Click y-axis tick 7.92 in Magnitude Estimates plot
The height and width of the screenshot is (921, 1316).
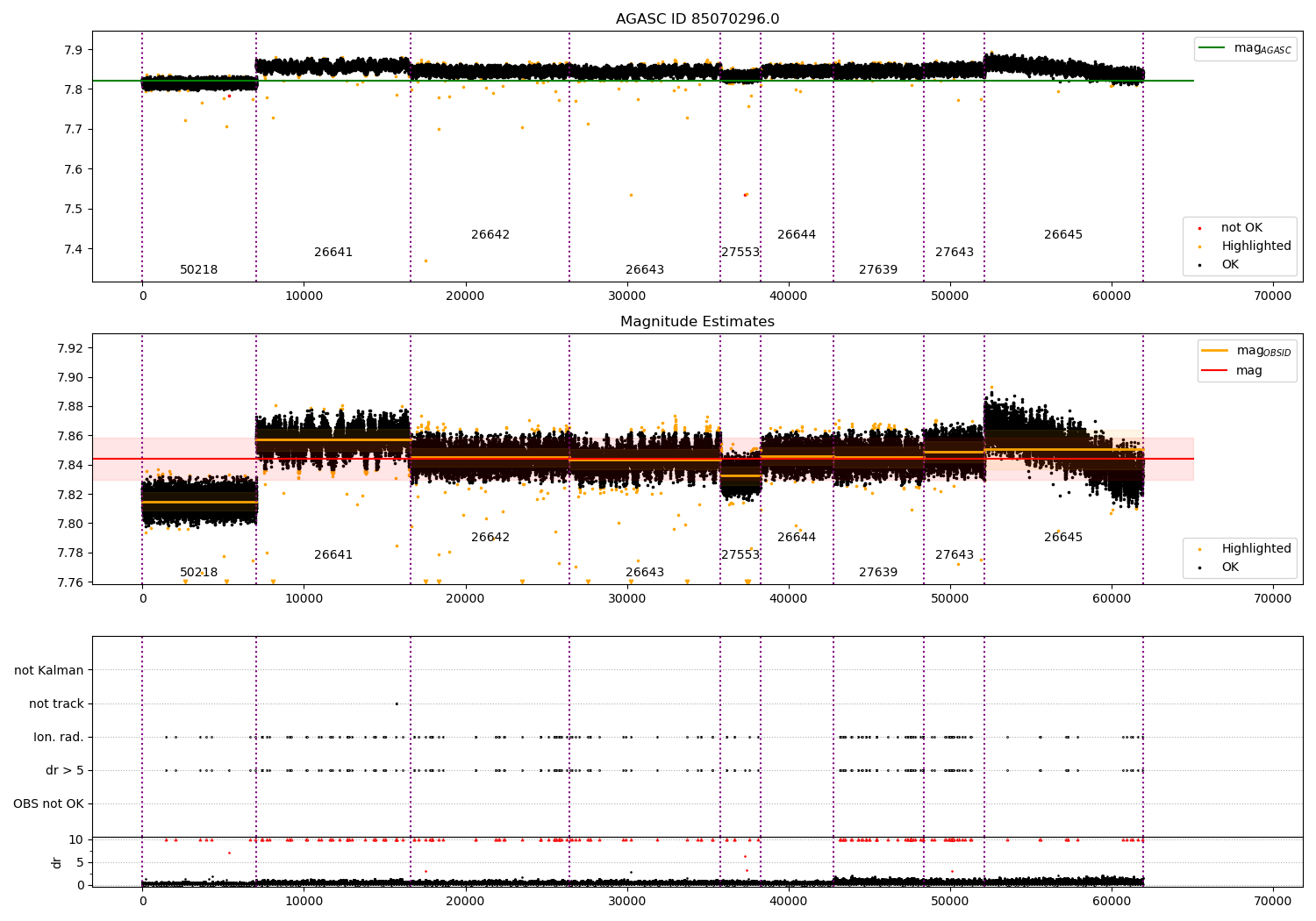pyautogui.click(x=71, y=349)
